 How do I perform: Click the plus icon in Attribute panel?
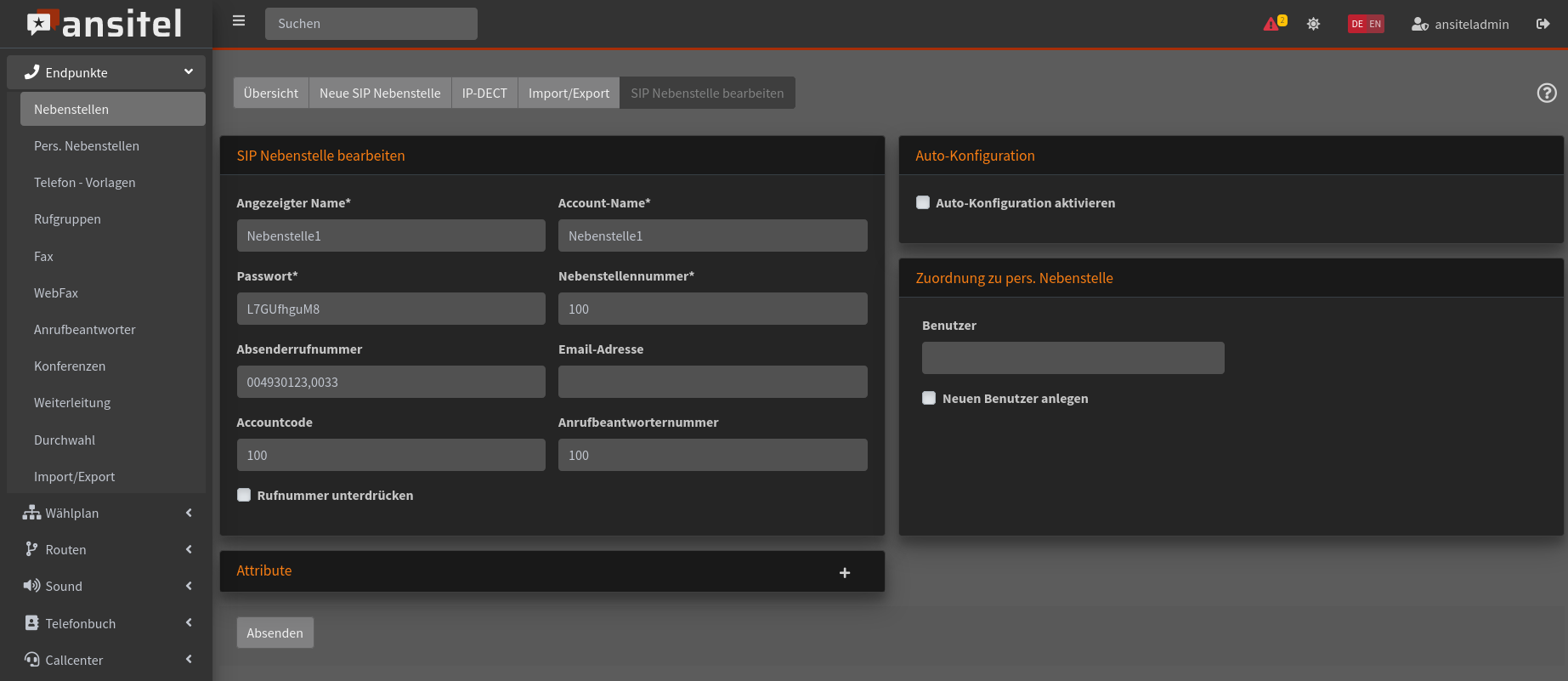point(844,573)
